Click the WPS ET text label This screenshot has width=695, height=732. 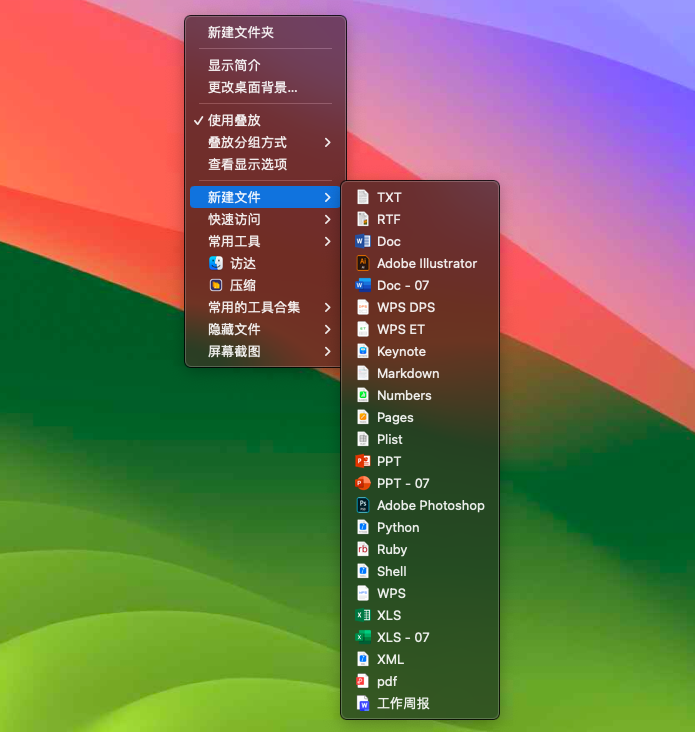click(400, 329)
